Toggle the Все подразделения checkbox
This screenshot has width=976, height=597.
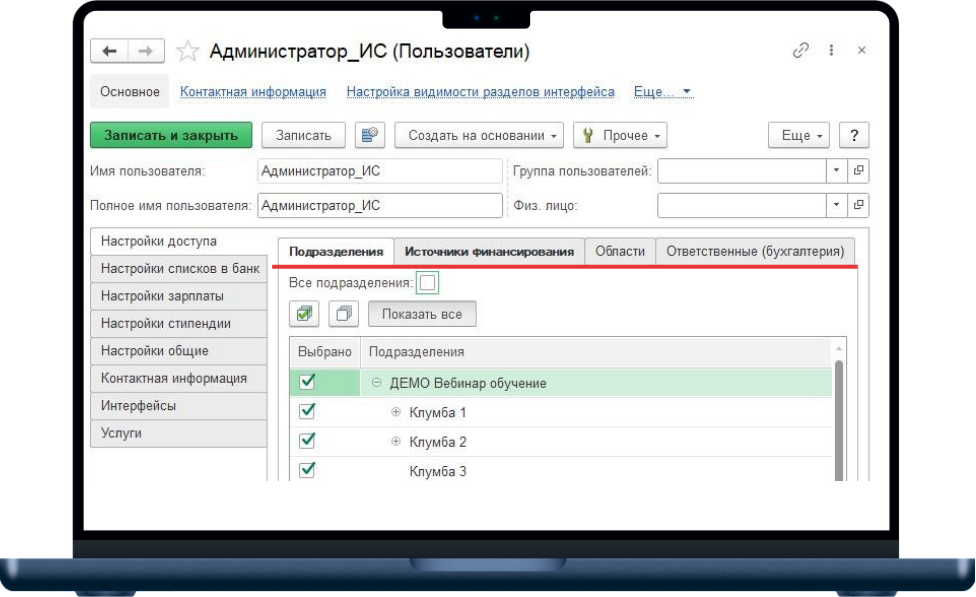[427, 284]
